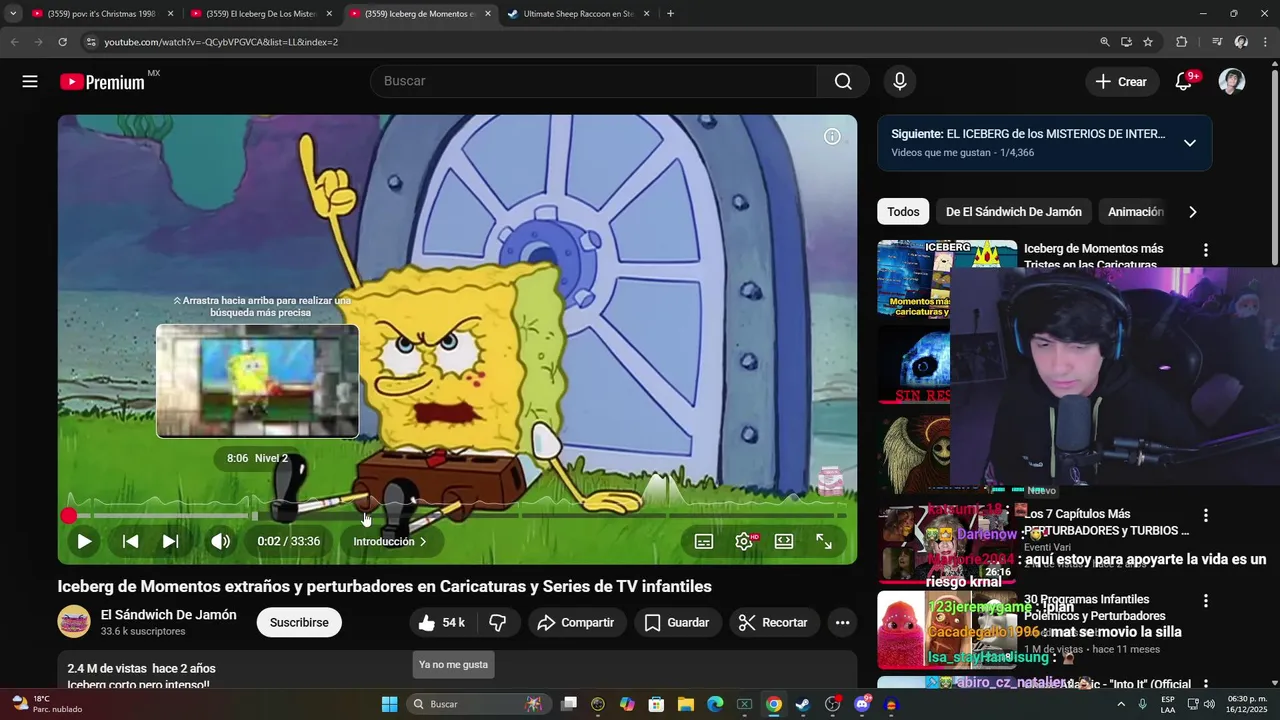Open options for Momentos más Tristes video
The height and width of the screenshot is (720, 1280).
coord(1205,250)
